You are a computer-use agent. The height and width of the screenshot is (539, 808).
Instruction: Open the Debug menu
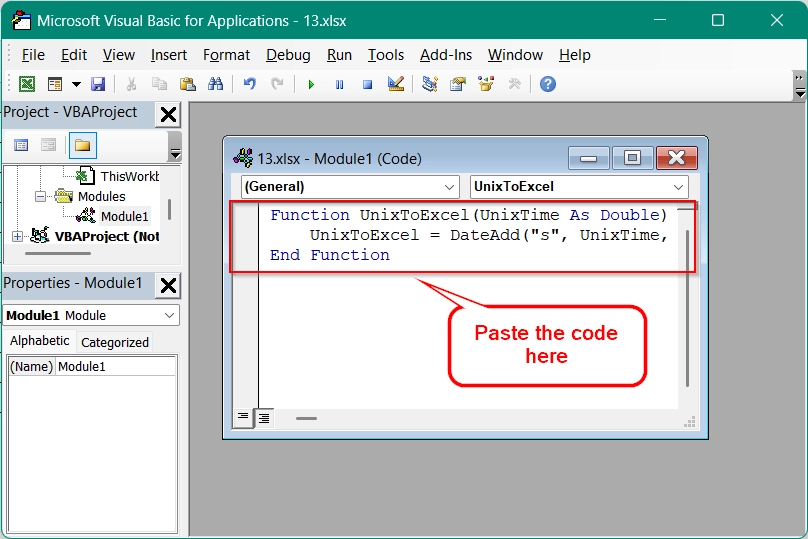pyautogui.click(x=288, y=55)
